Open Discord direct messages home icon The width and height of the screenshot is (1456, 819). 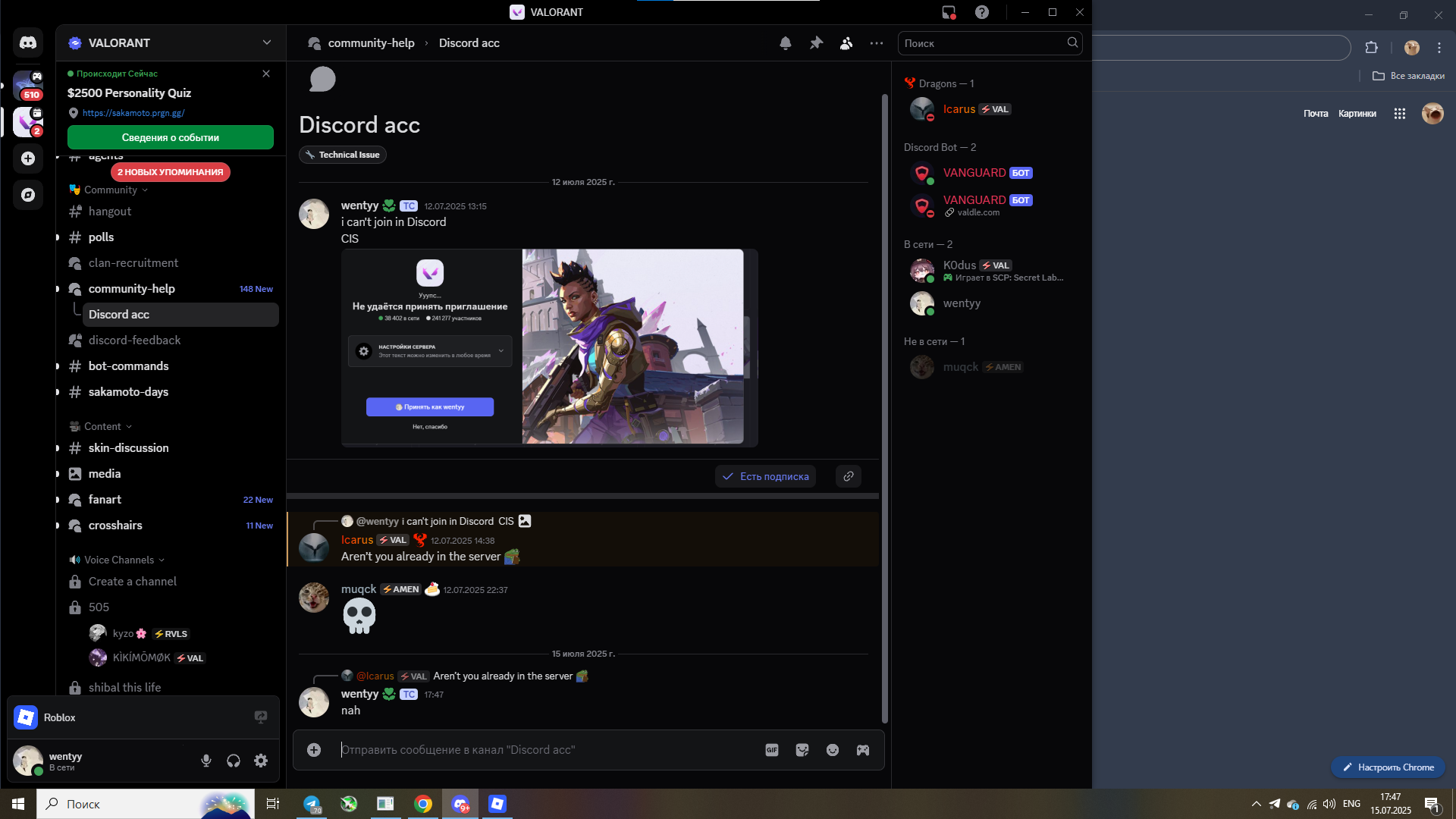pos(28,42)
